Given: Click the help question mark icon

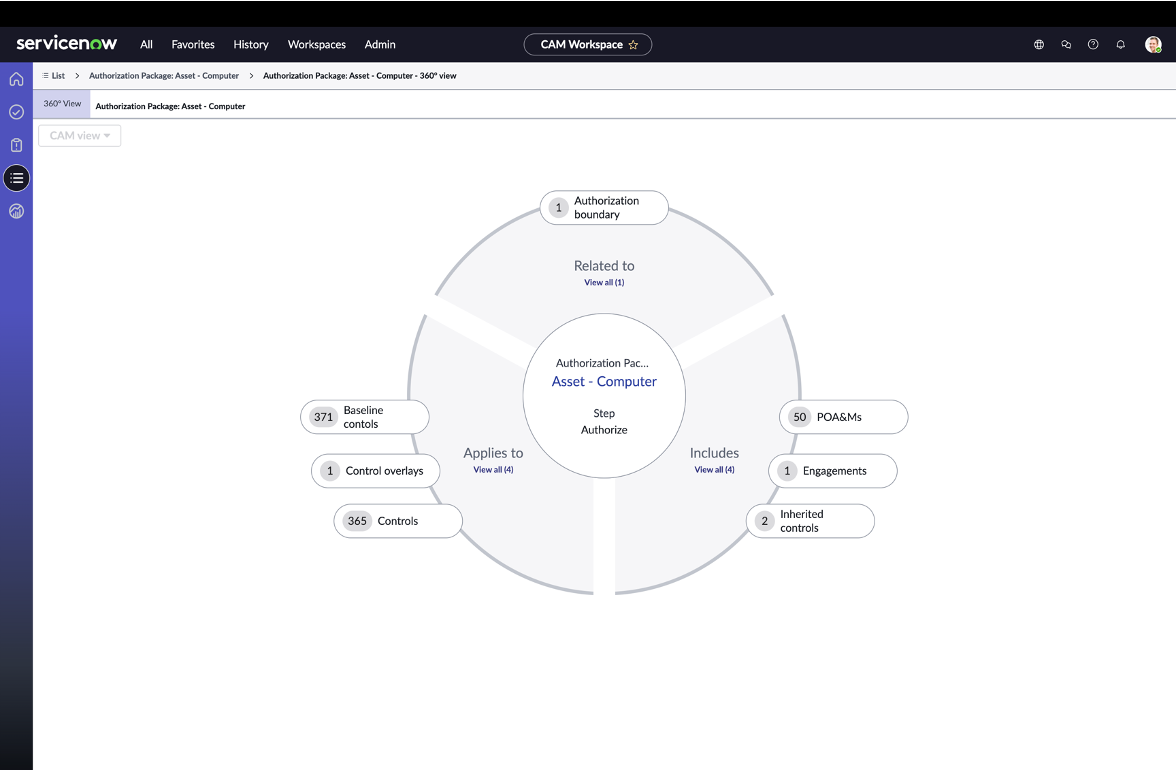Looking at the screenshot, I should pyautogui.click(x=1093, y=44).
